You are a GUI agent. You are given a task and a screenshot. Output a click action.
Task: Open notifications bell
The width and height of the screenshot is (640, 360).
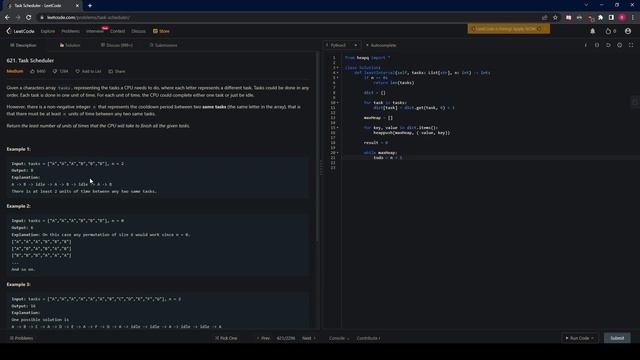pos(593,31)
